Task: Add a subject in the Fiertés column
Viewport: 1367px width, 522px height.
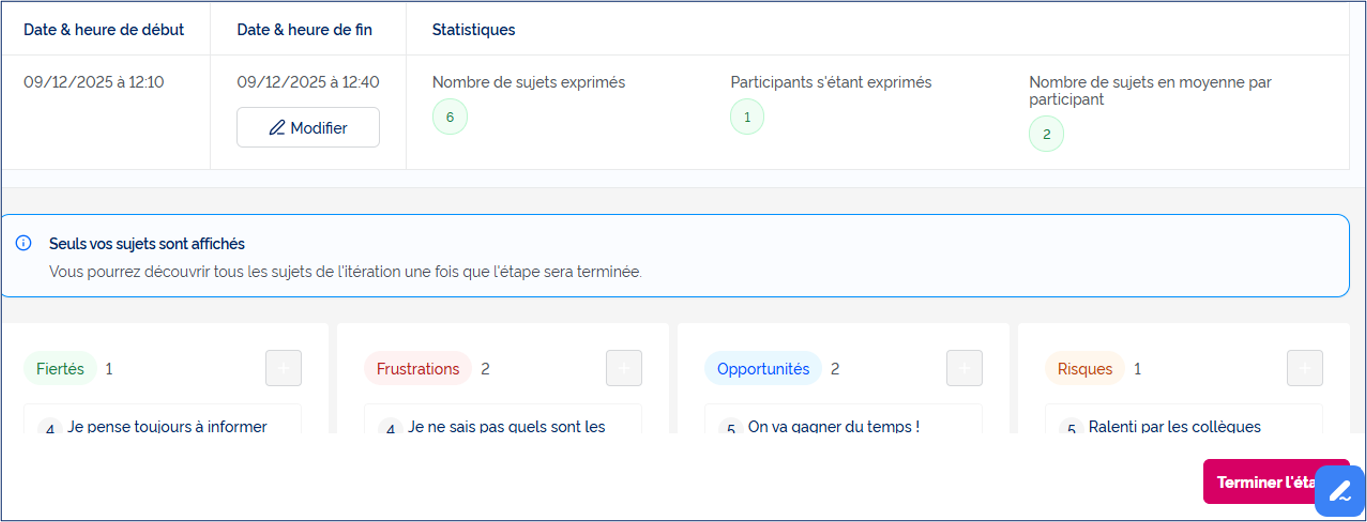Action: [x=283, y=369]
